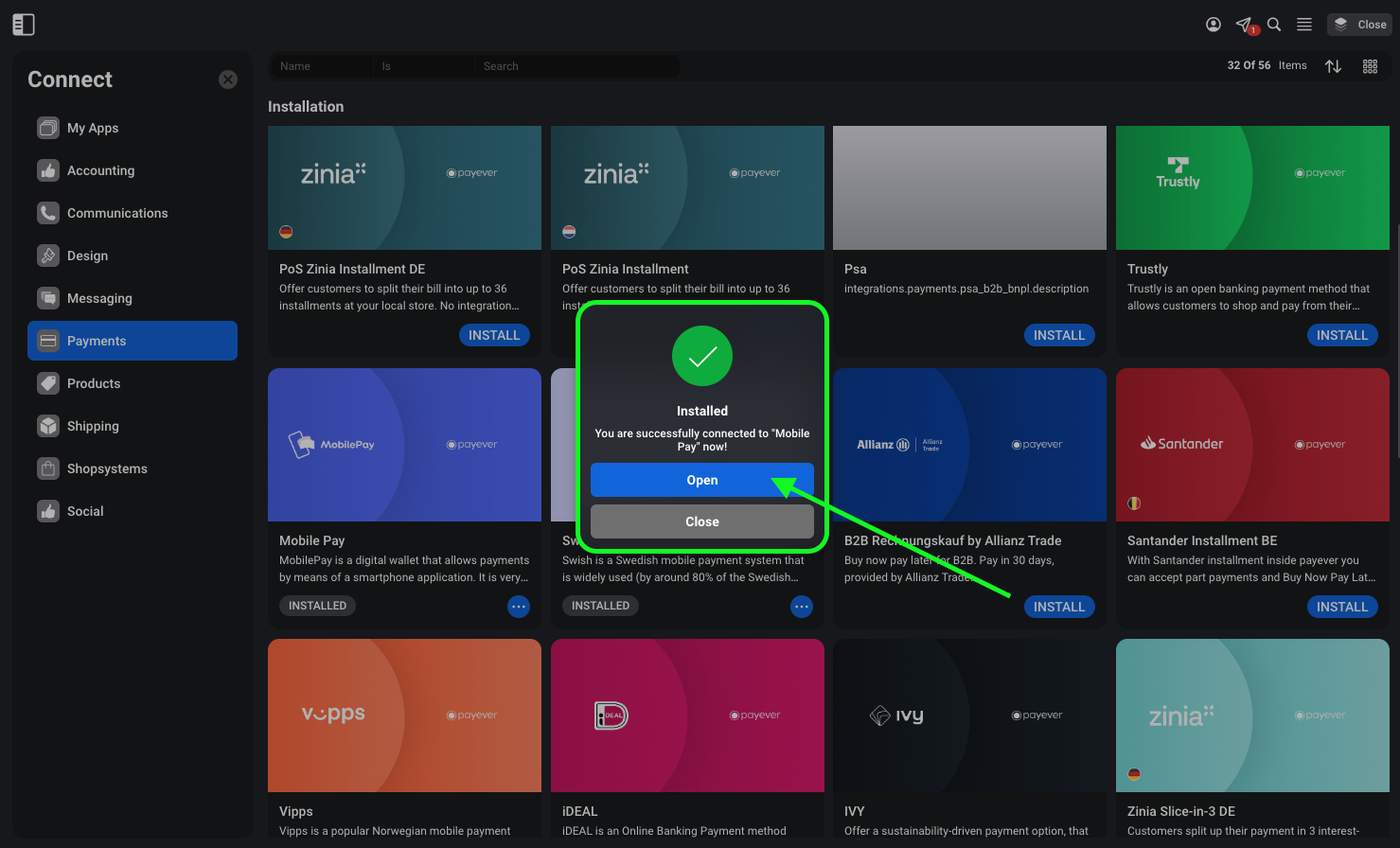
Task: Open the PoS Zinia Installment DE thumbnail
Action: point(404,187)
